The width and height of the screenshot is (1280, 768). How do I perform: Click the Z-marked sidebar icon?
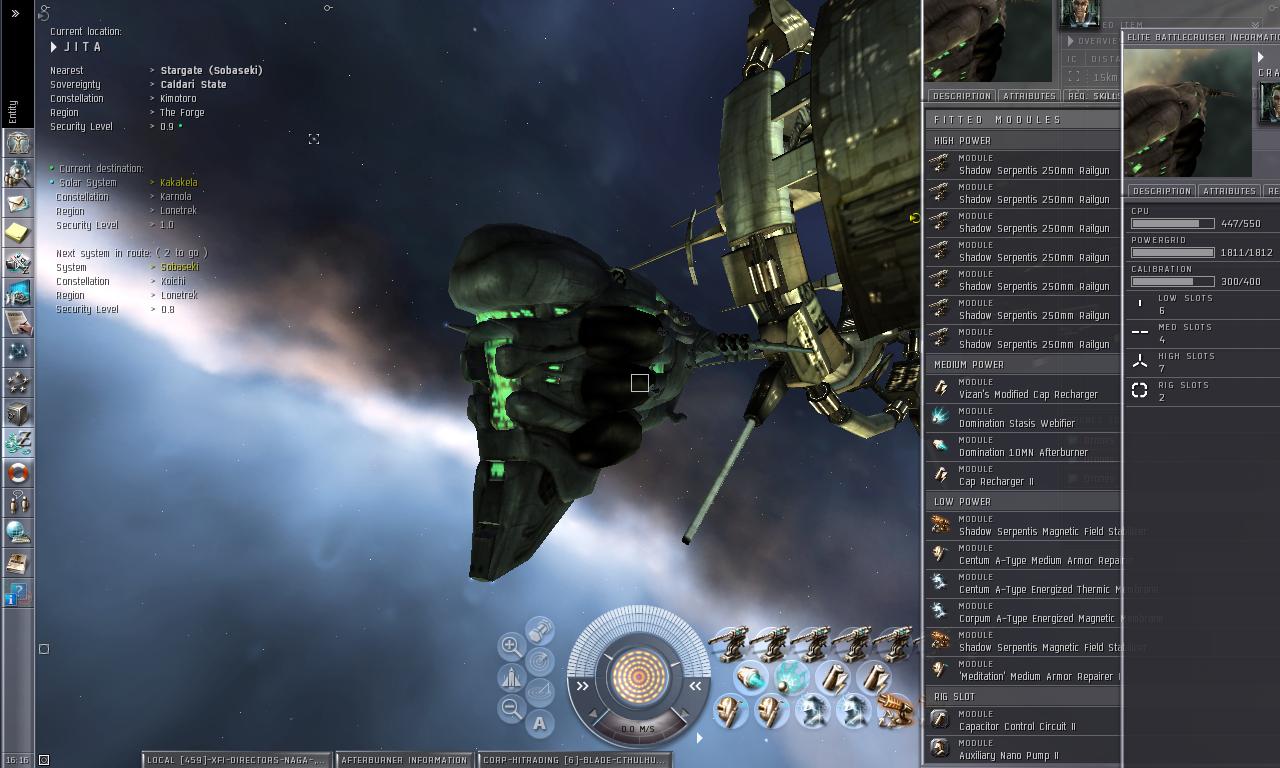(18, 443)
